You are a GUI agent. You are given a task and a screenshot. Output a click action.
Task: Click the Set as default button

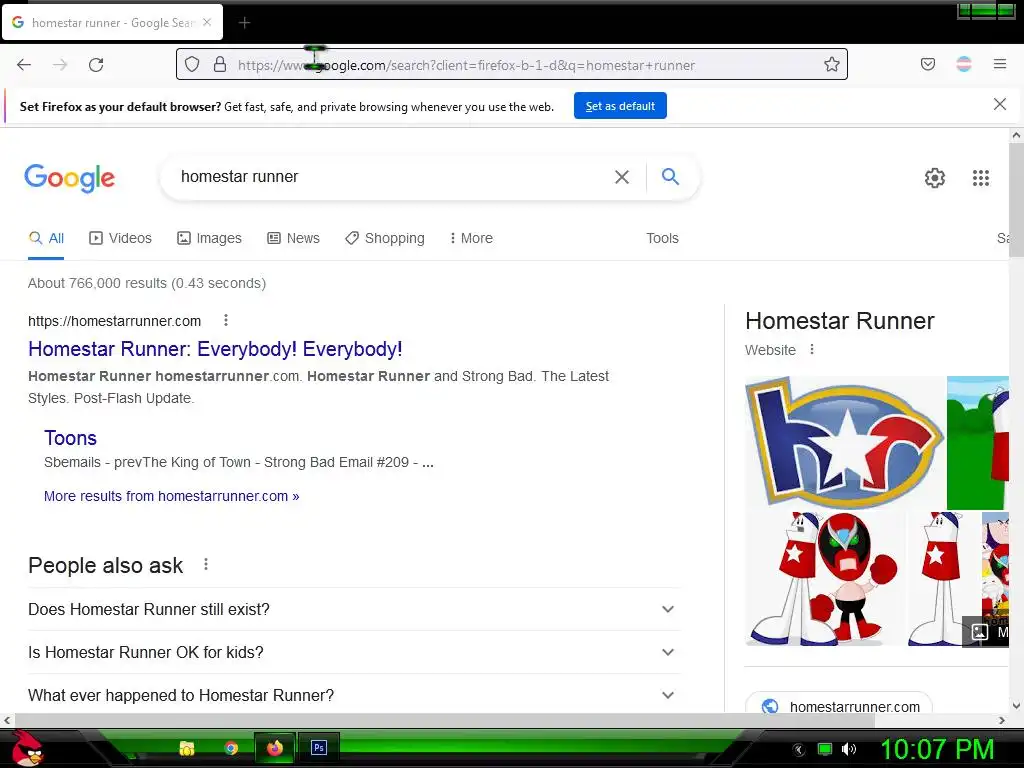coord(620,106)
